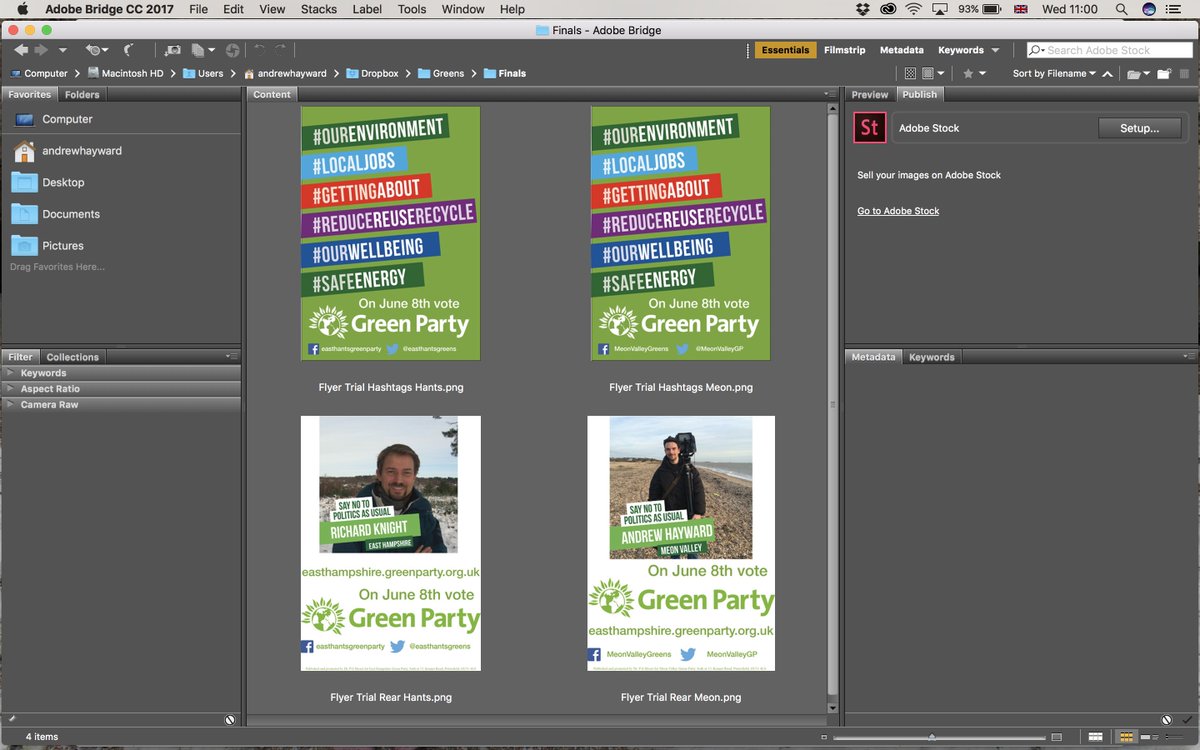Screen dimensions: 1200x750
Task: Select Macintosh HD in the path bar
Action: tap(125, 73)
